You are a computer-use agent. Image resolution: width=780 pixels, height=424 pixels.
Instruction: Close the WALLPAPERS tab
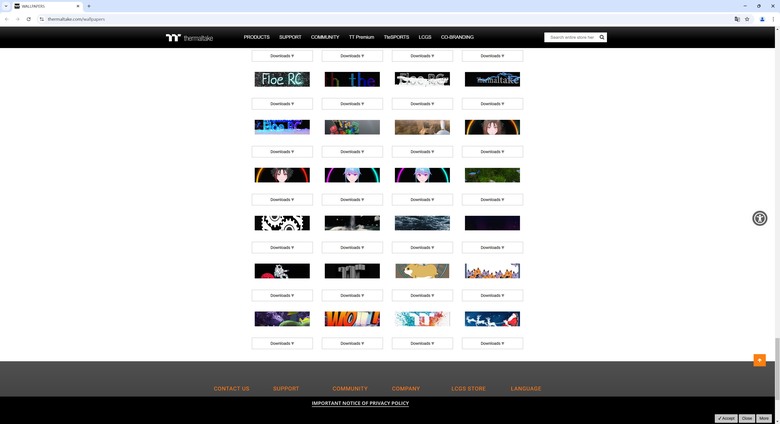click(78, 6)
